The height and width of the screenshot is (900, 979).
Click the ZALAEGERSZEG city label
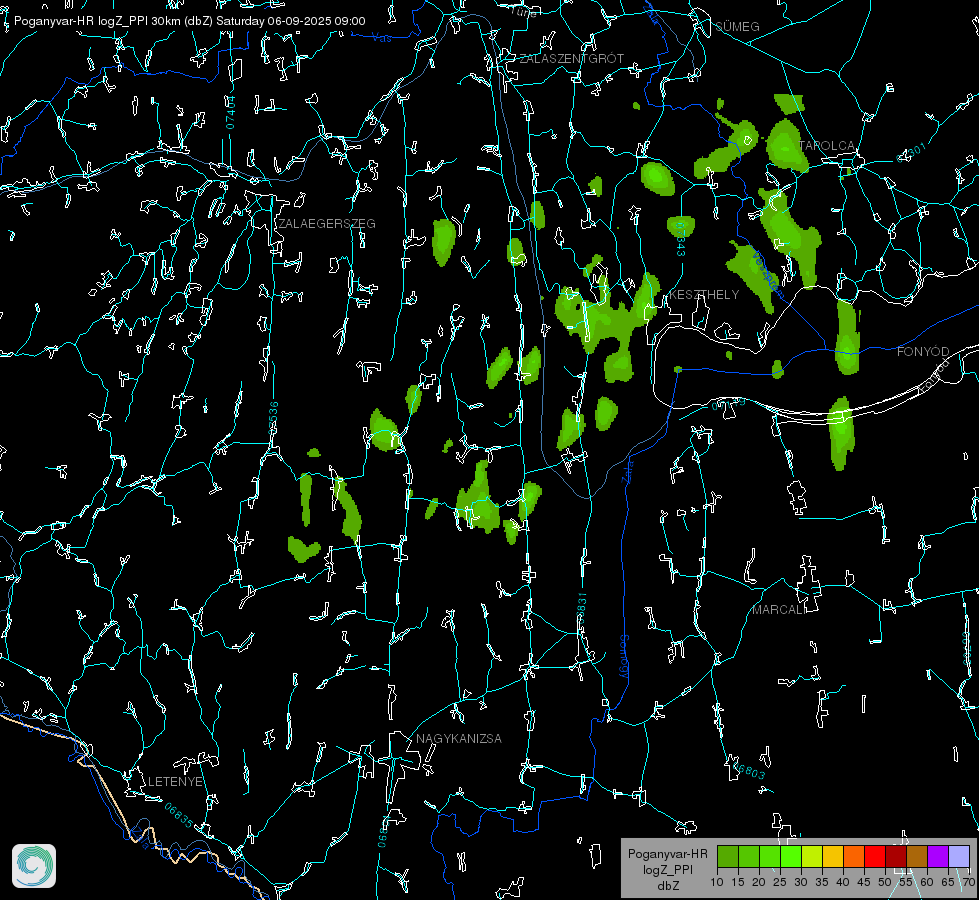[x=327, y=224]
